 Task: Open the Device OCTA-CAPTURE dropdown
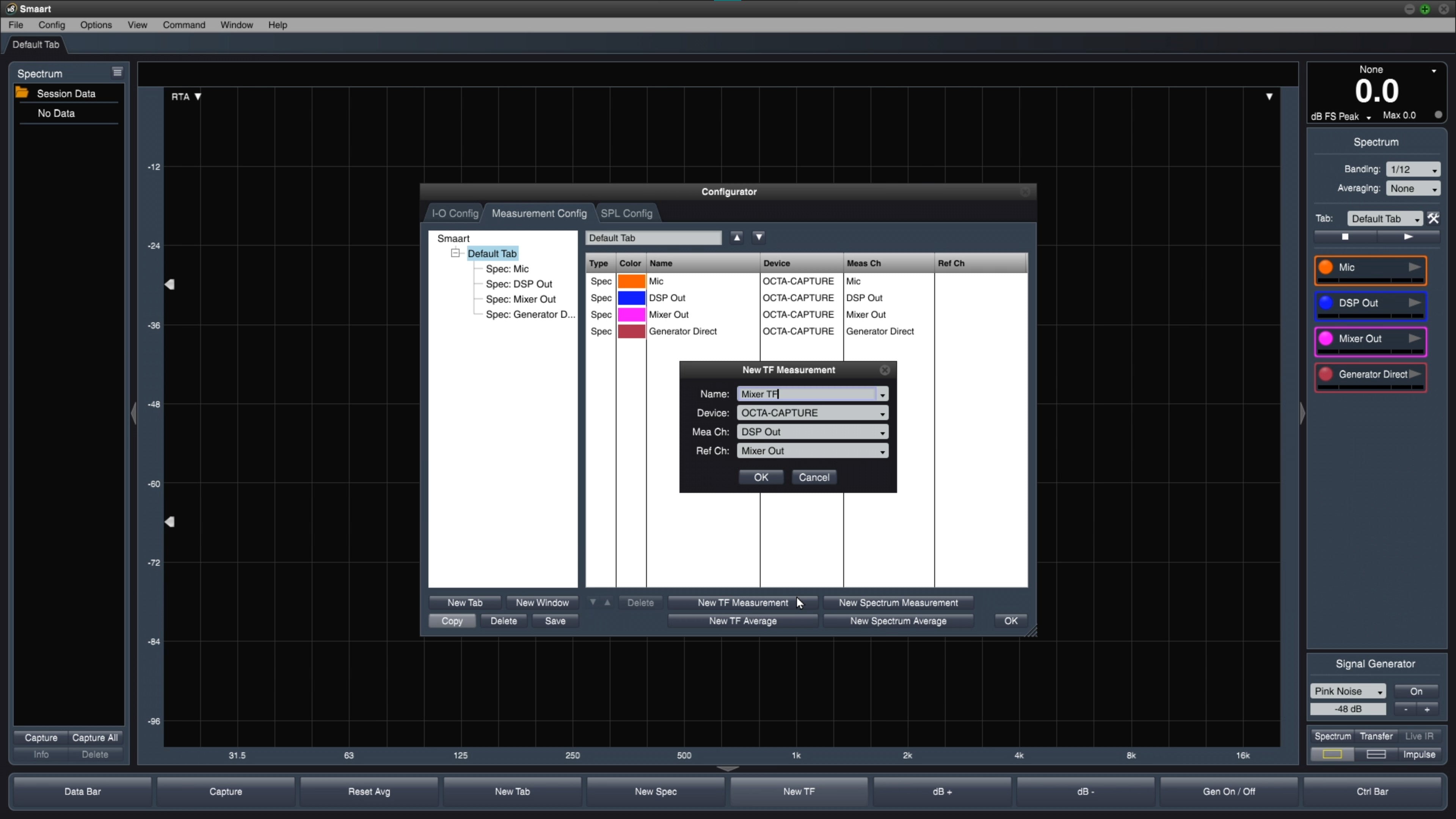click(x=812, y=413)
